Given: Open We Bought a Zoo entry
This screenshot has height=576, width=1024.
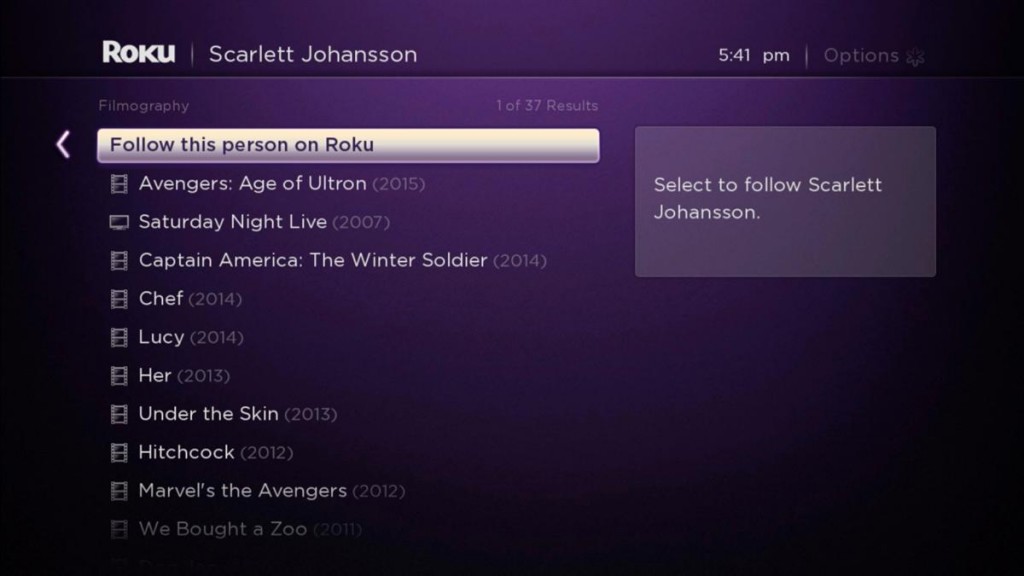Looking at the screenshot, I should [x=249, y=529].
